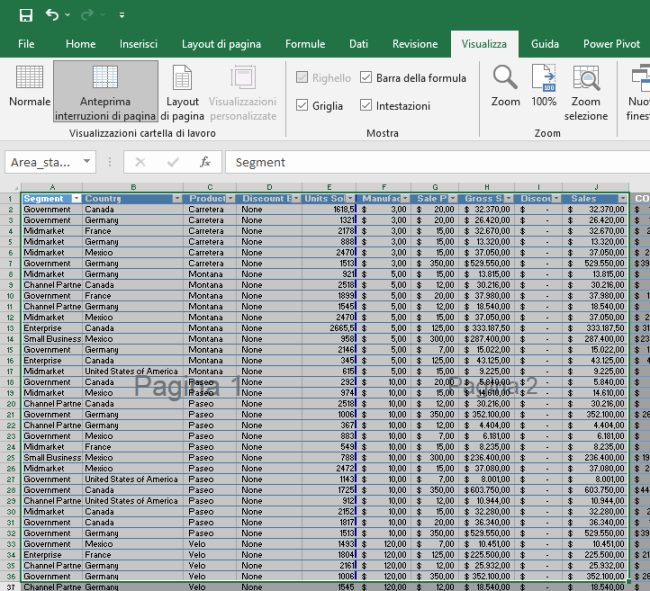This screenshot has width=650, height=591.
Task: Open Nuova finestra
Action: tap(638, 93)
